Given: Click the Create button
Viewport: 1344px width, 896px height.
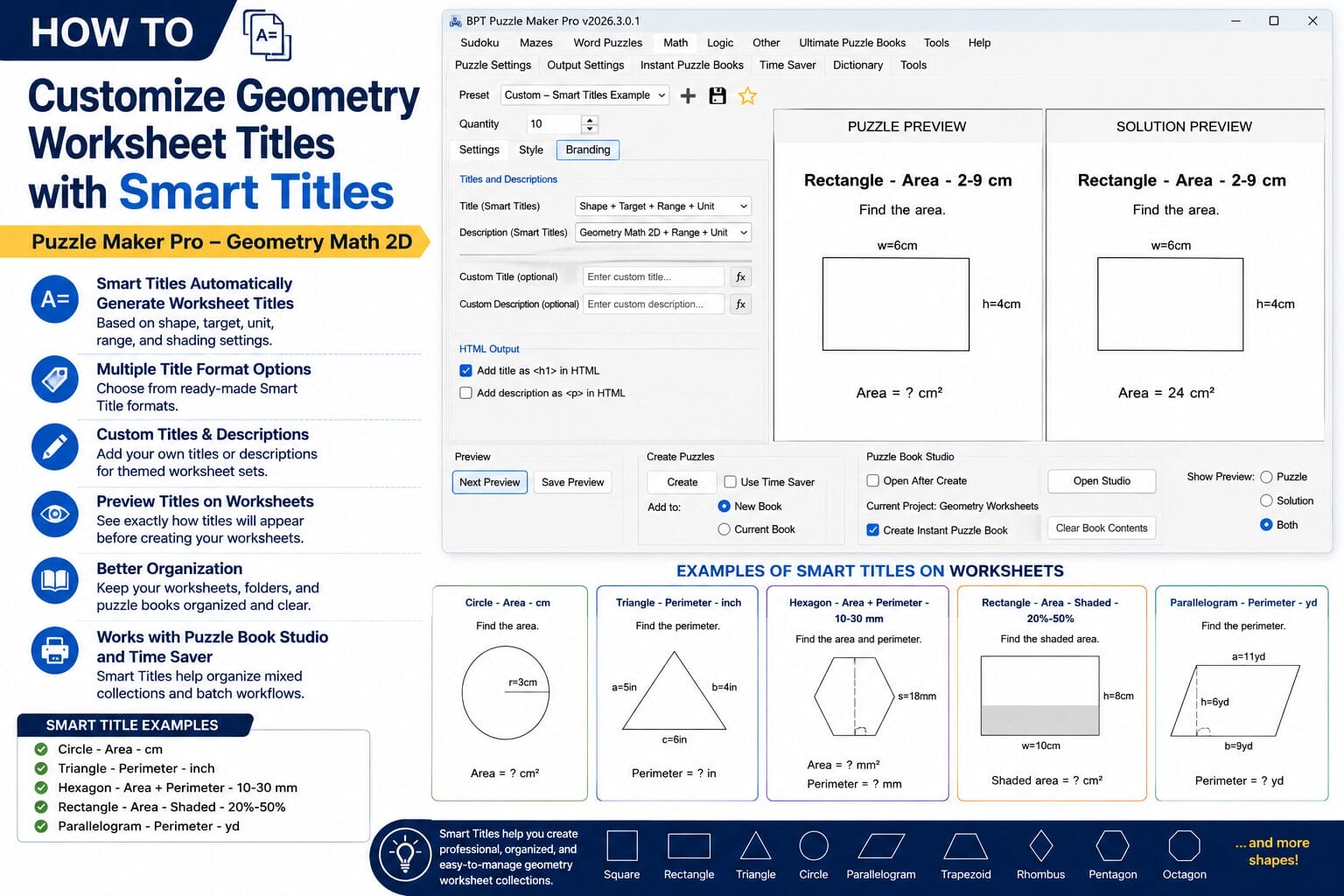Looking at the screenshot, I should pyautogui.click(x=682, y=482).
